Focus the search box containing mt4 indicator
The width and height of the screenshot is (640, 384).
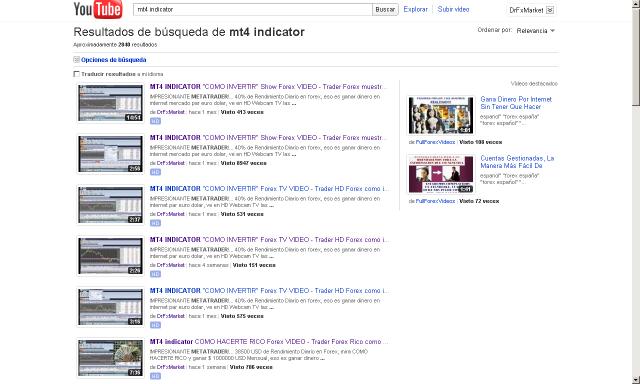(253, 9)
